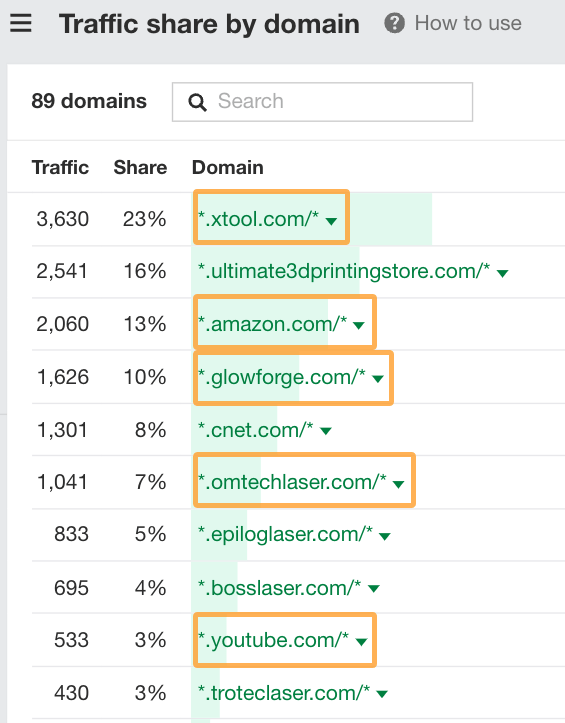
Task: Expand the dropdown arrow beside amazon.com
Action: pos(358,326)
